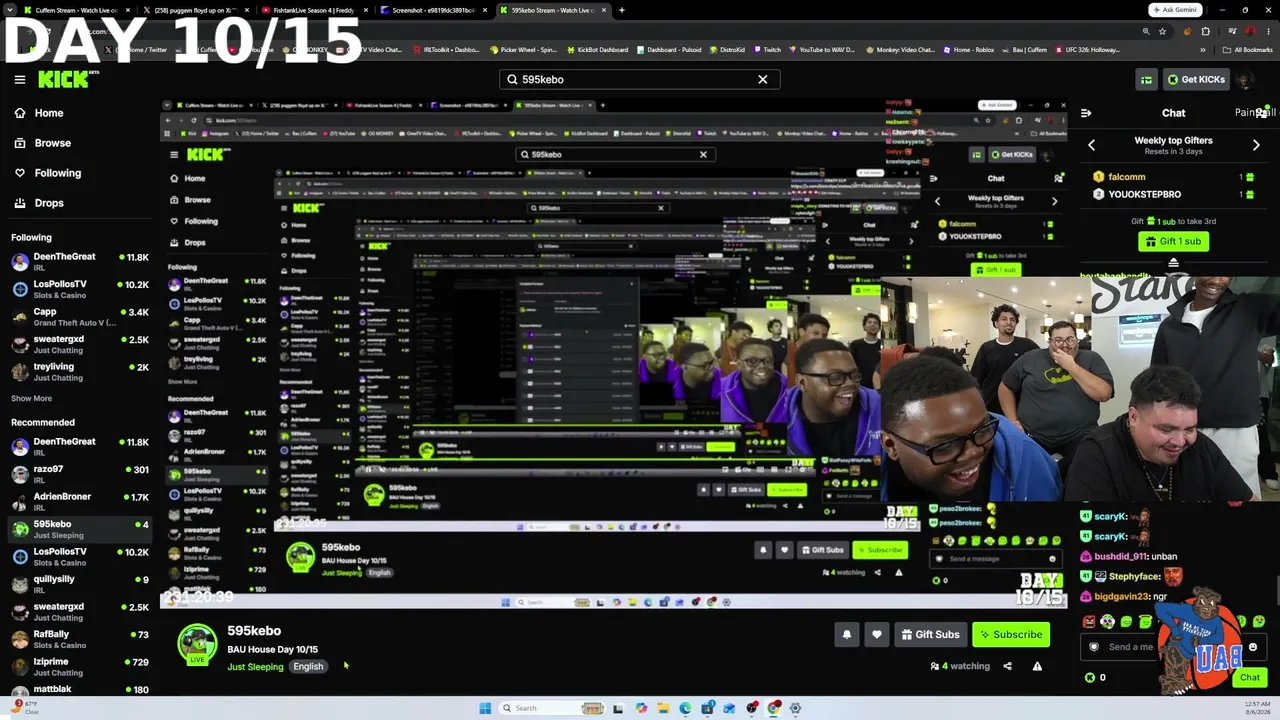Screen dimensions: 1280x720
Task: Follow 595kebo with the heart button
Action: 876,634
